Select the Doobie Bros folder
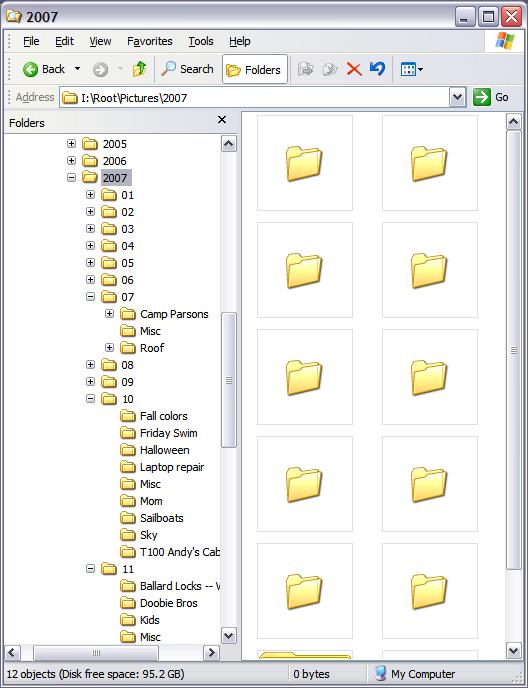Image resolution: width=528 pixels, height=688 pixels. [x=169, y=603]
